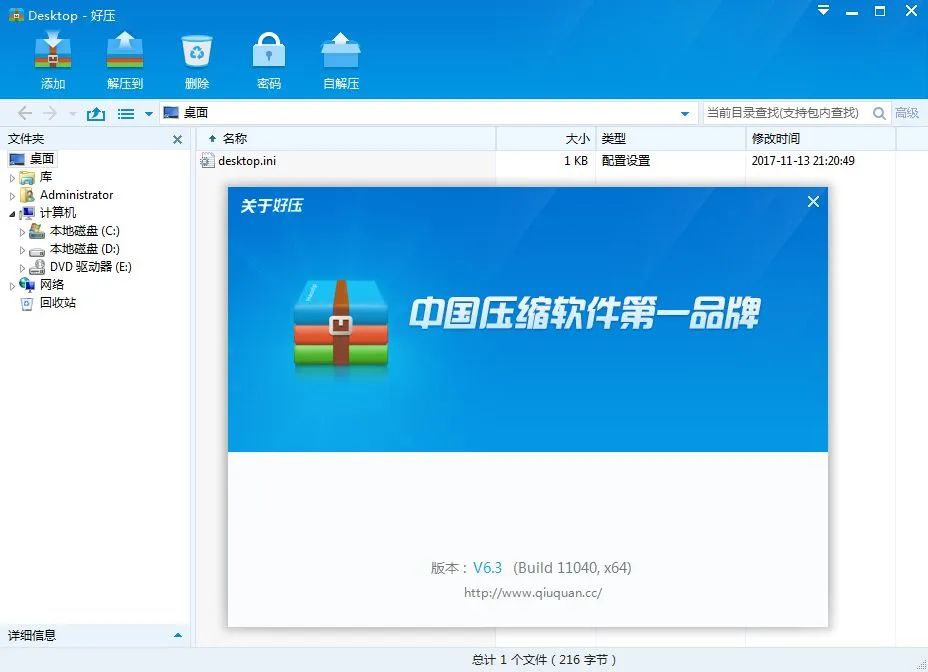The image size is (928, 672).
Task: Switch view mode with the list icon
Action: click(126, 113)
